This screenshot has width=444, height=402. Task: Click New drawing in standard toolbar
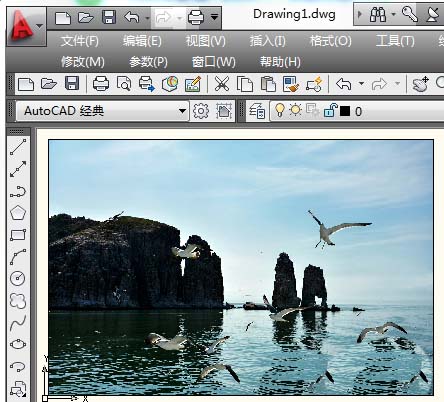[x=26, y=84]
